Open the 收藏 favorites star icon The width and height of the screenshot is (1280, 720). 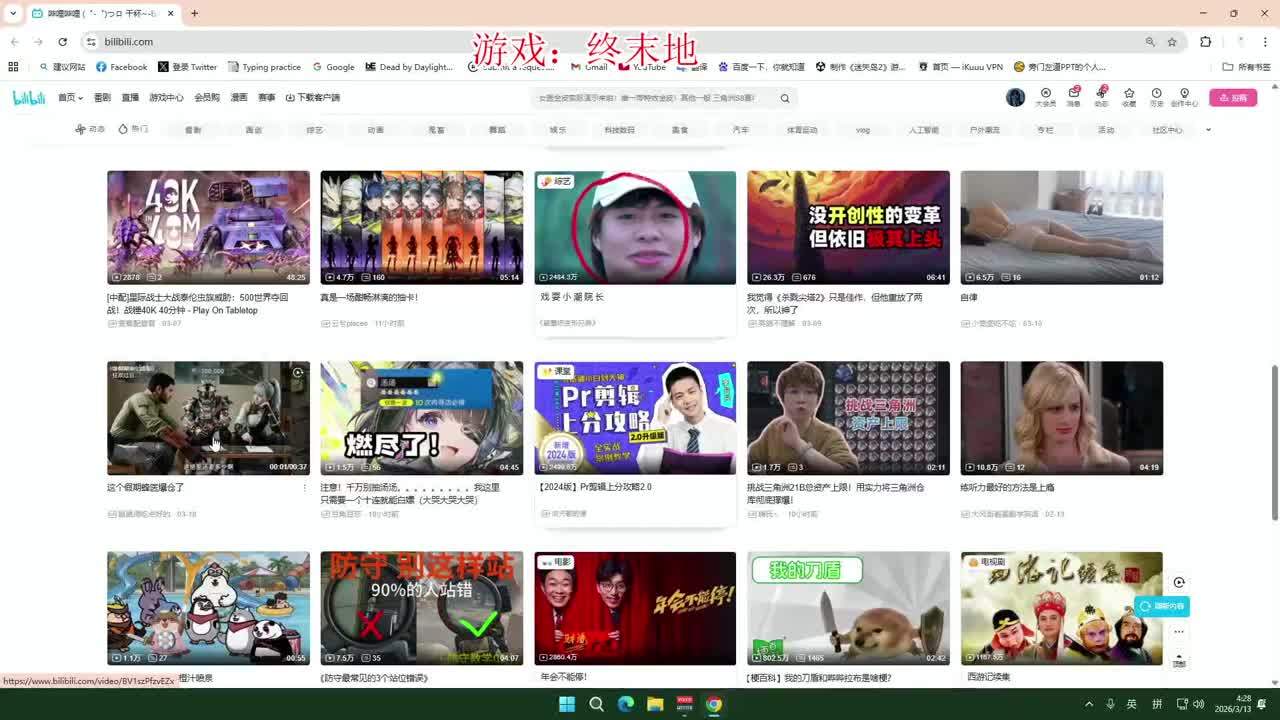click(x=1128, y=96)
